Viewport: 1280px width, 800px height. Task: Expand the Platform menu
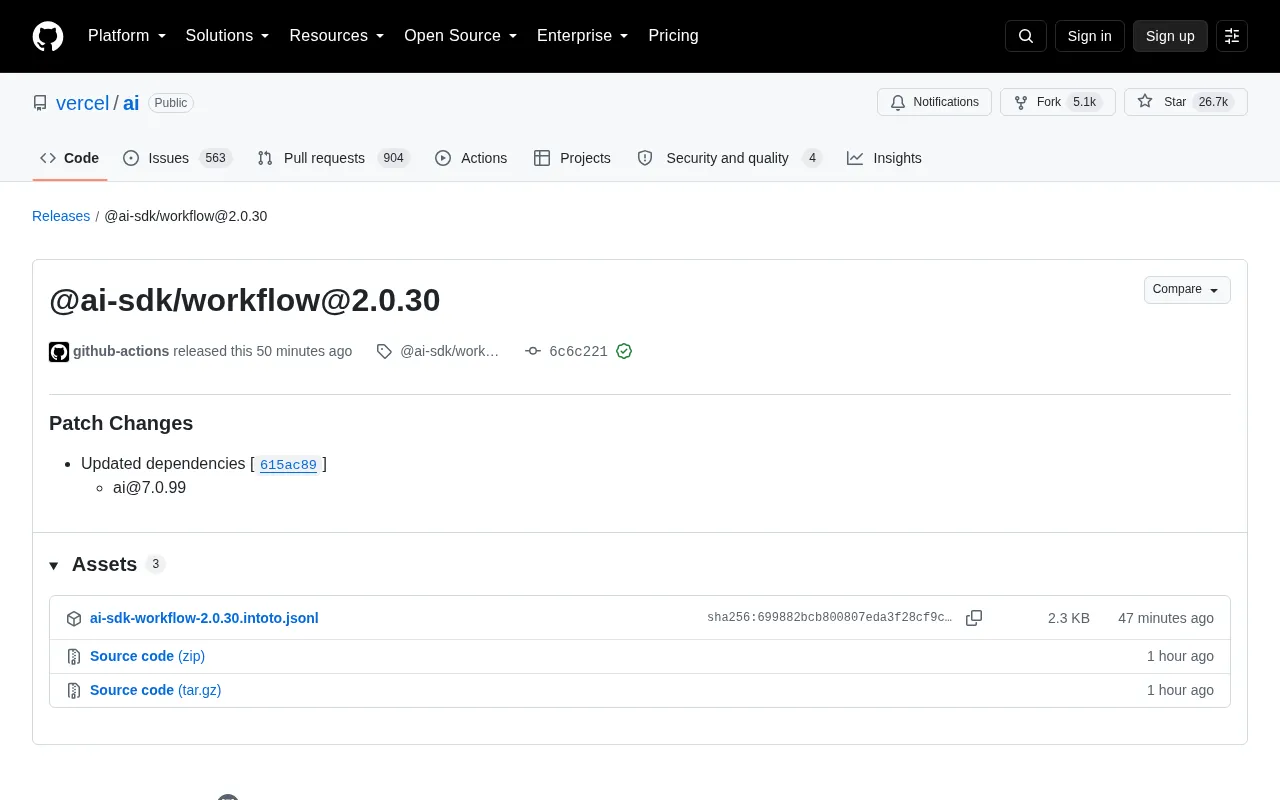(127, 36)
